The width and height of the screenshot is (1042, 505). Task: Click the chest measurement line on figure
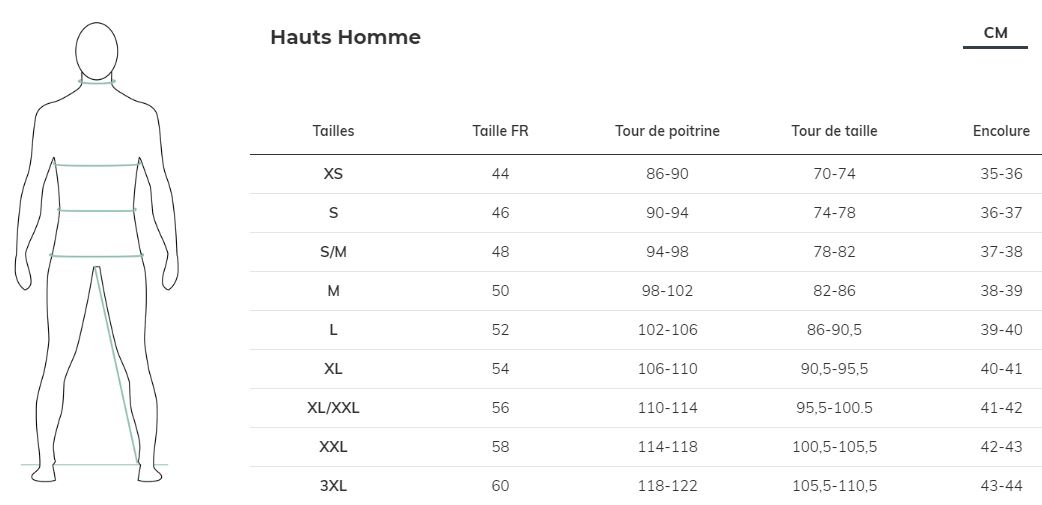pos(97,164)
